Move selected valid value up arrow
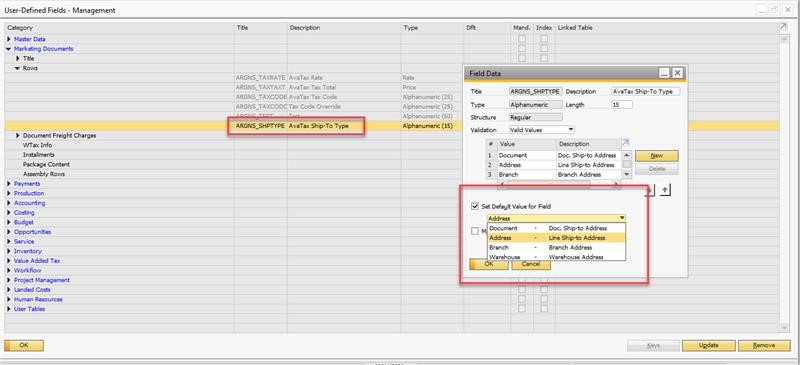This screenshot has height=365, width=800. (665, 190)
